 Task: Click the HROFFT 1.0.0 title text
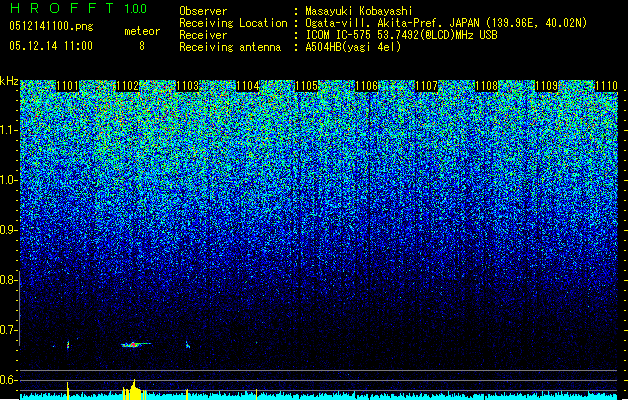79,8
